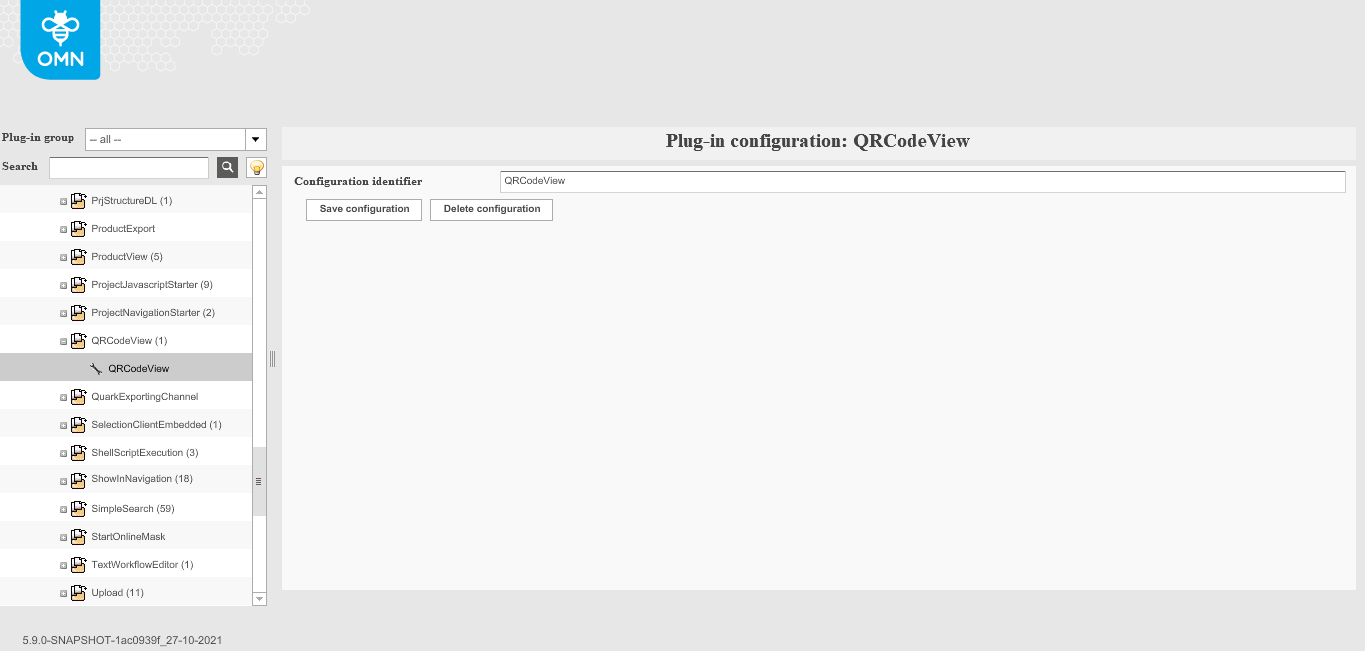Click the search magnifier icon
This screenshot has height=651, width=1365.
pyautogui.click(x=227, y=167)
